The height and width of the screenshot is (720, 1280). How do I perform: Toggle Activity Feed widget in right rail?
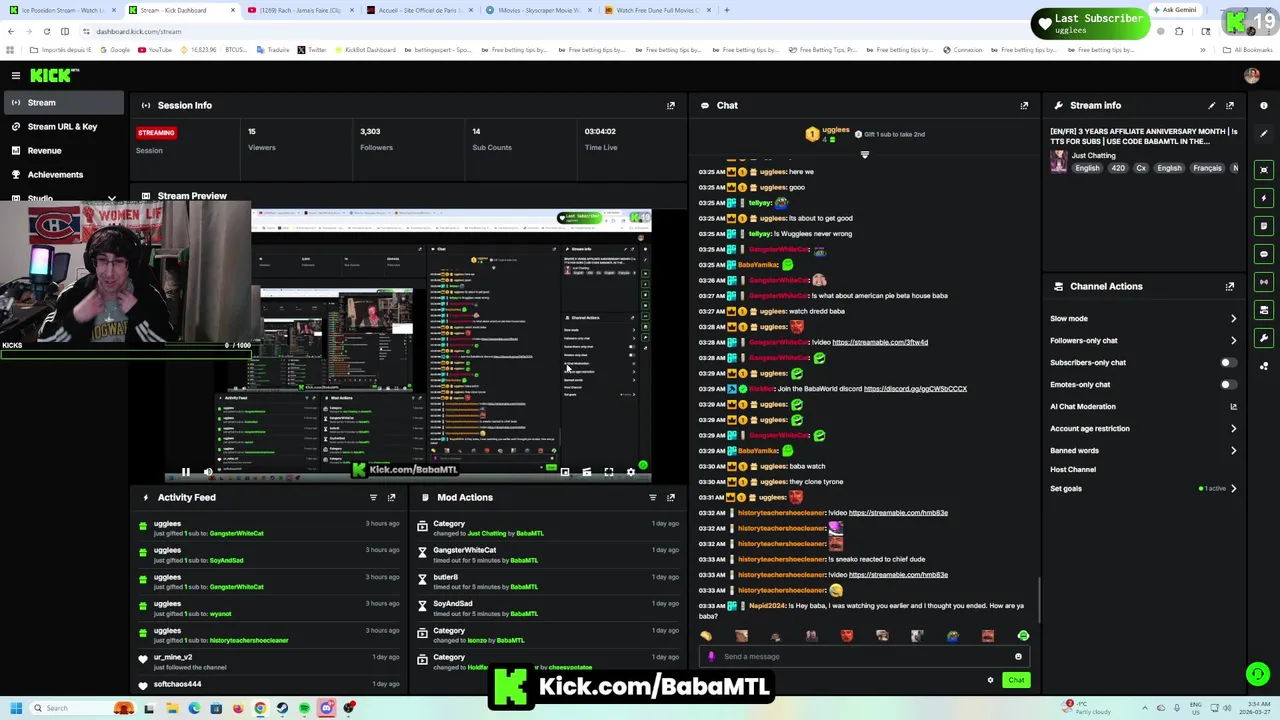[x=1265, y=198]
